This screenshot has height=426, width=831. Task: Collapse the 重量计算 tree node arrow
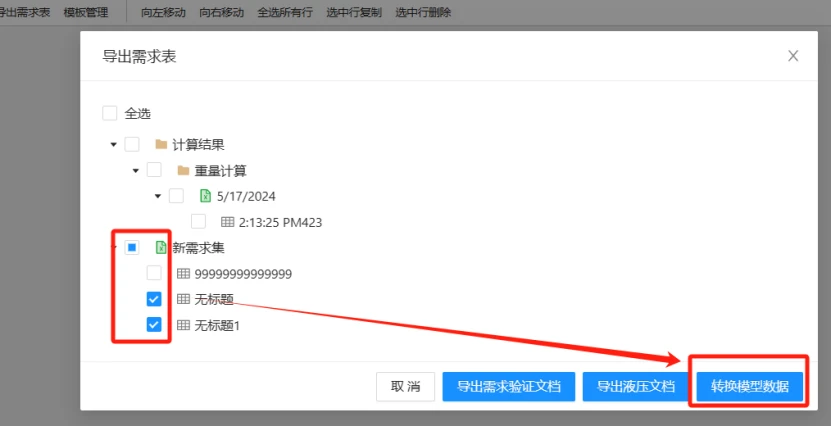tap(136, 171)
